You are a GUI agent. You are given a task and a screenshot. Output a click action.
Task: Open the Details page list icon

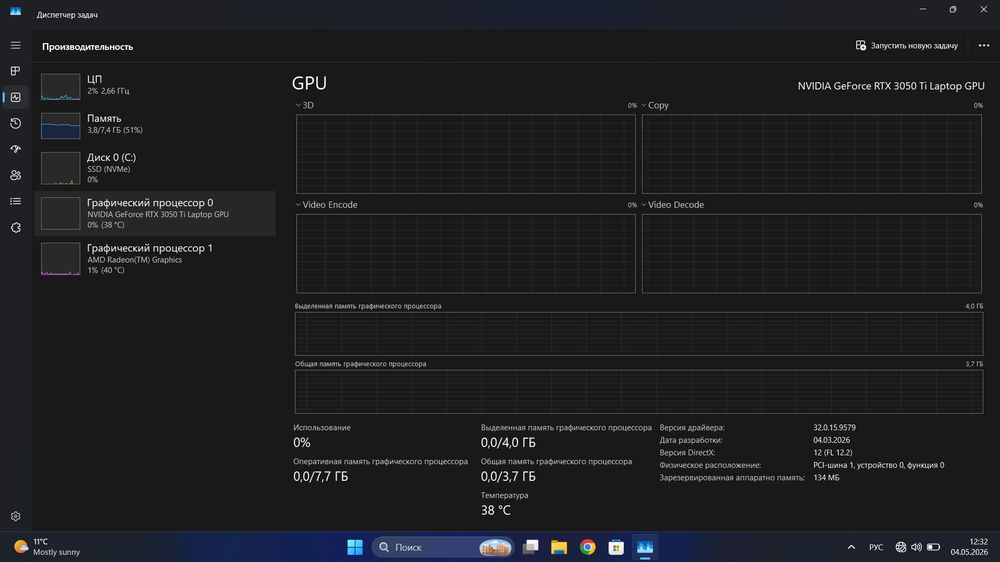point(15,201)
